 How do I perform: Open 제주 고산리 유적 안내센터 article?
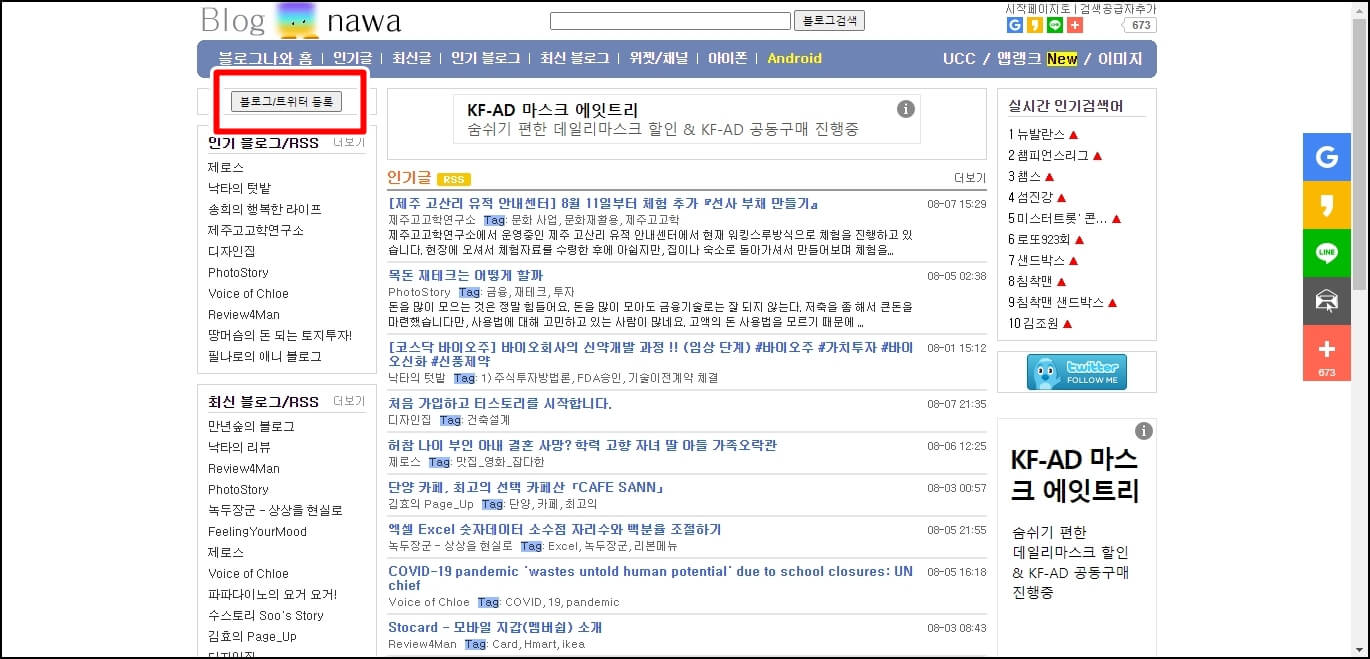click(604, 203)
